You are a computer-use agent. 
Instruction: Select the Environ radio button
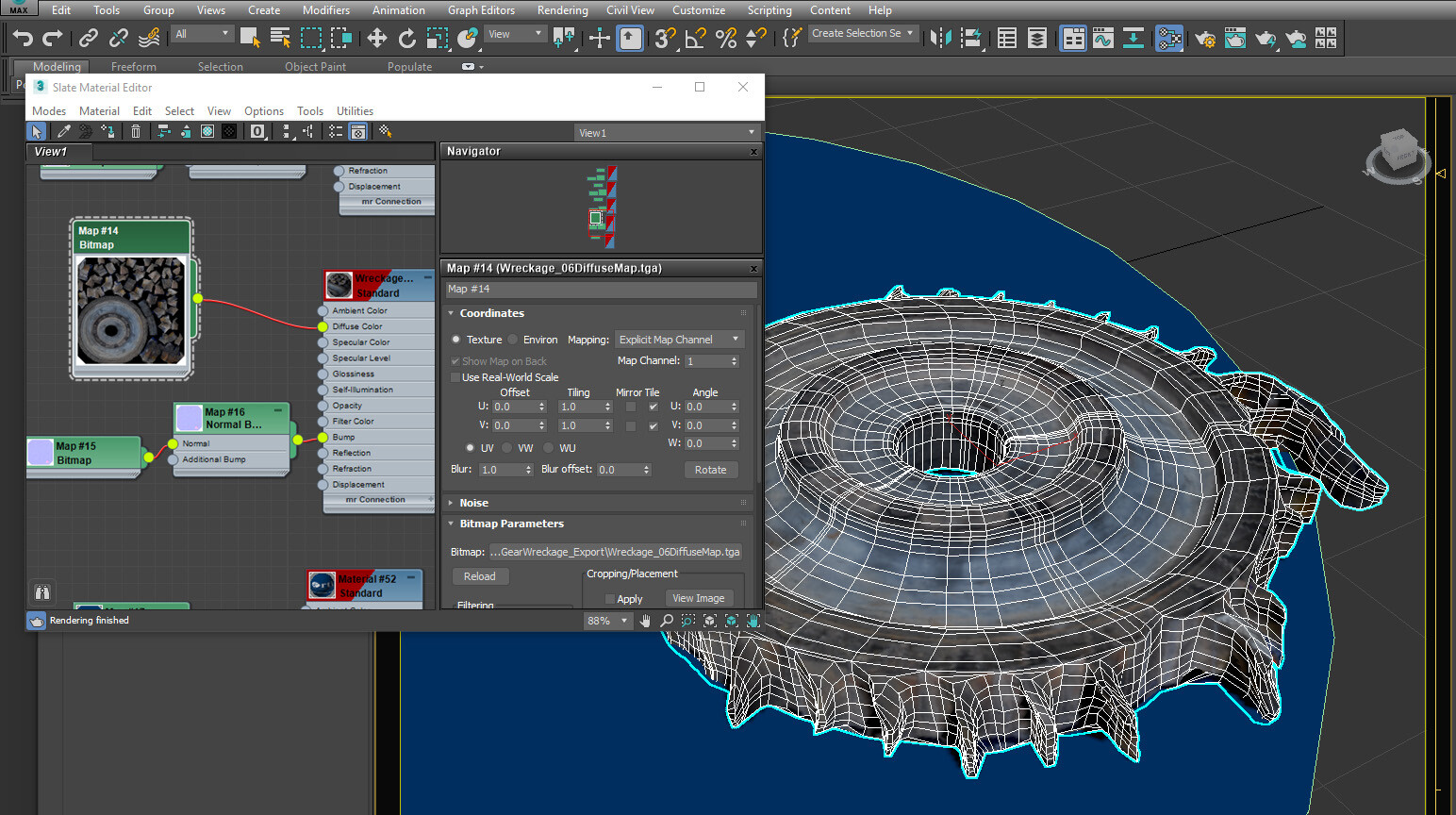[x=513, y=340]
